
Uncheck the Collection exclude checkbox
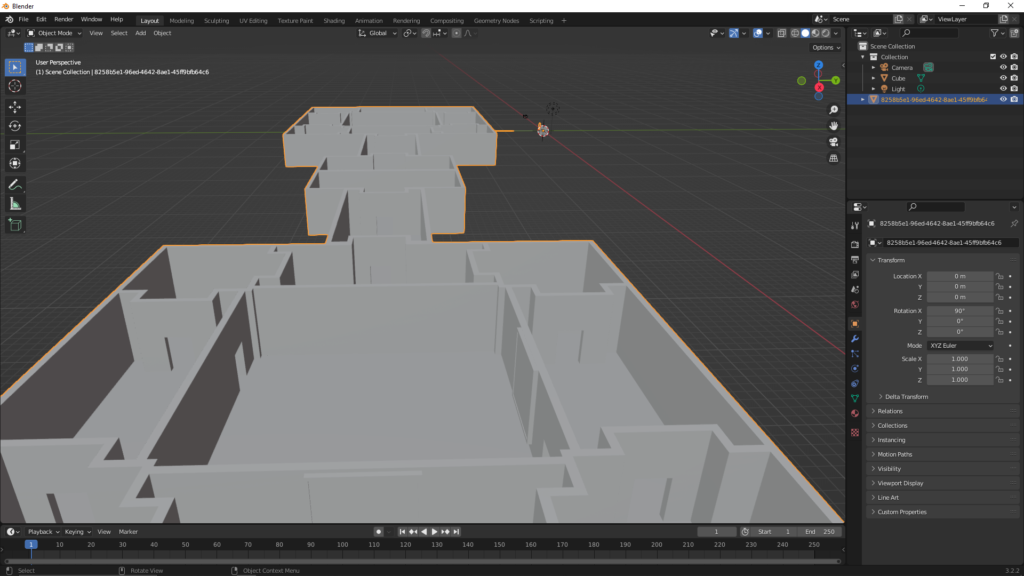point(993,57)
